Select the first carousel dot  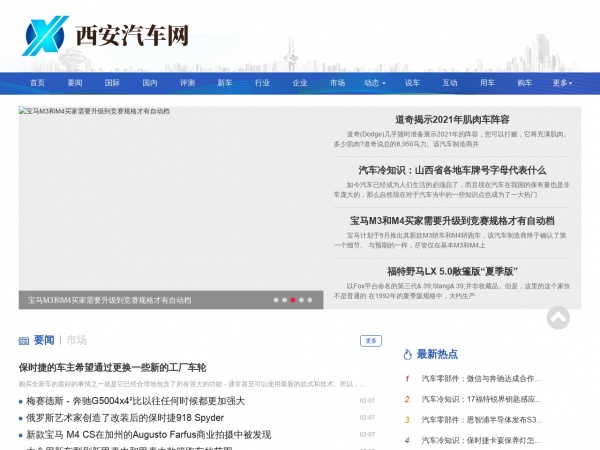point(276,300)
